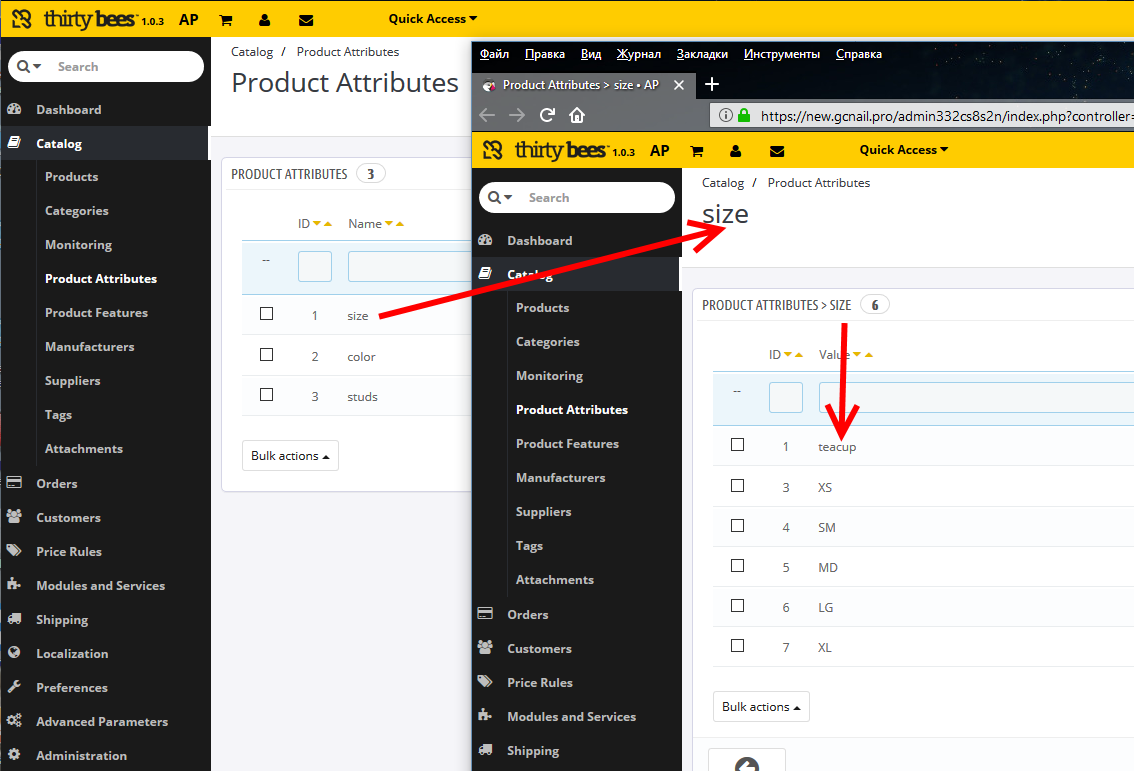Go to Product Features in front sidebar
Image resolution: width=1134 pixels, height=771 pixels.
567,444
